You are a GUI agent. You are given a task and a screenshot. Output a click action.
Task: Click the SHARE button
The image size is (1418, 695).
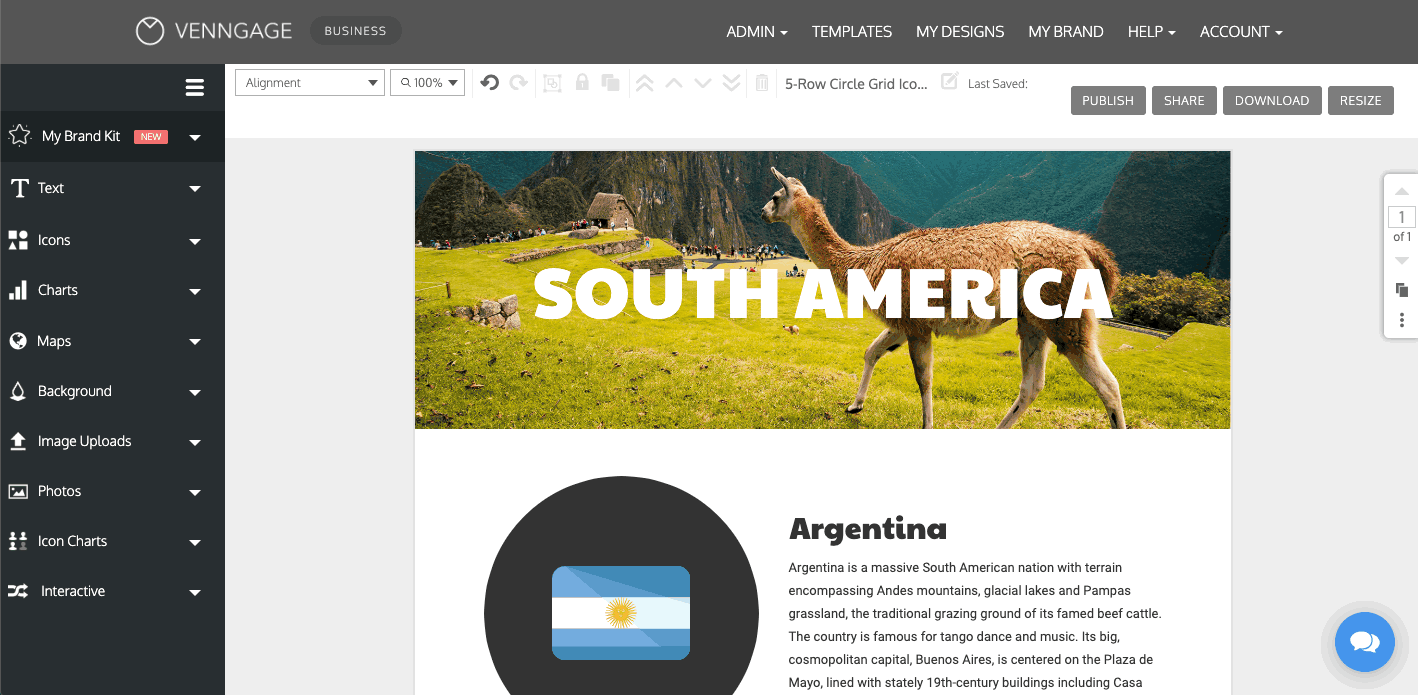(1184, 100)
